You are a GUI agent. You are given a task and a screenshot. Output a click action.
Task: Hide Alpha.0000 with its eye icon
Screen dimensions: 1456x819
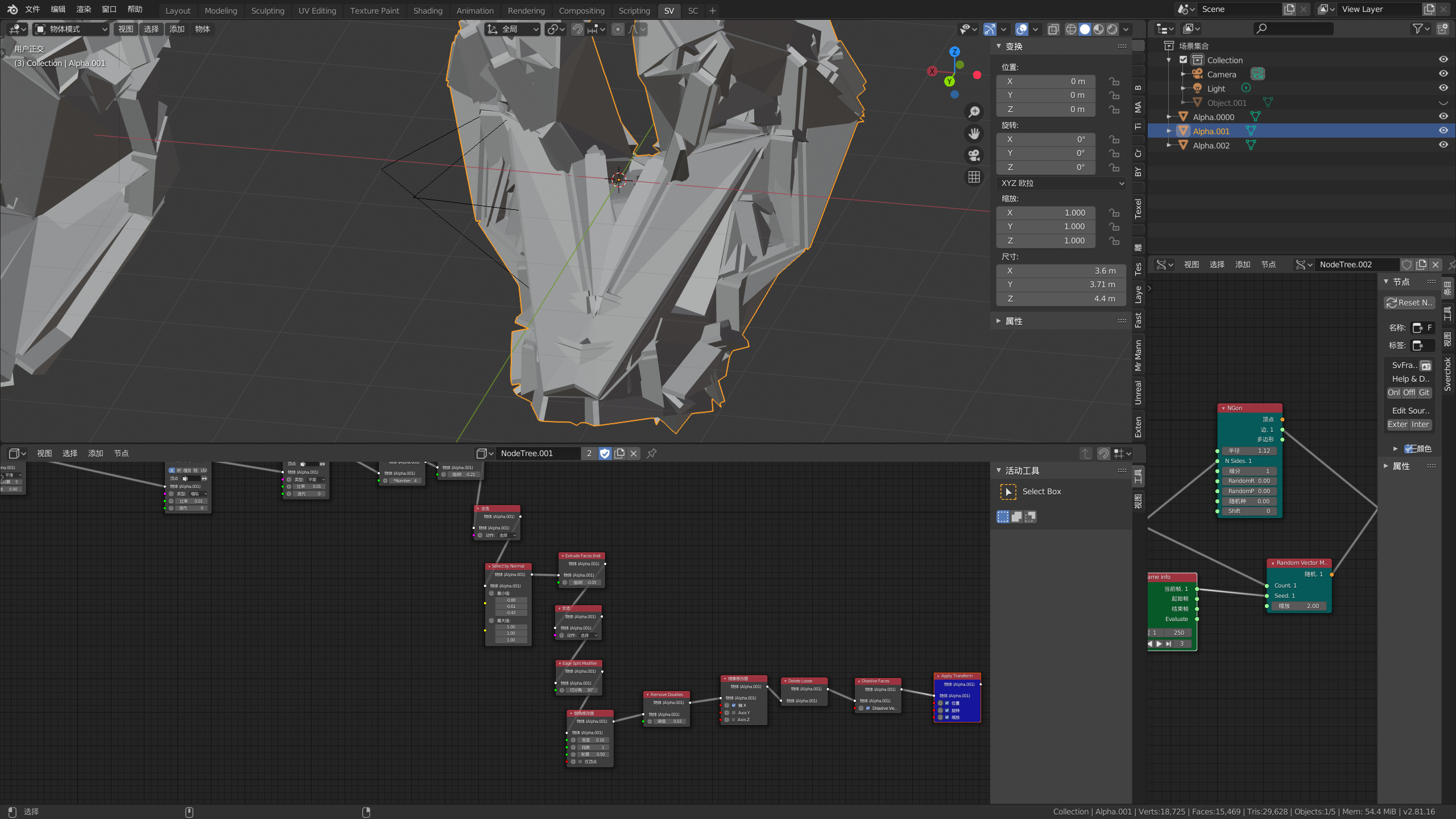point(1443,117)
